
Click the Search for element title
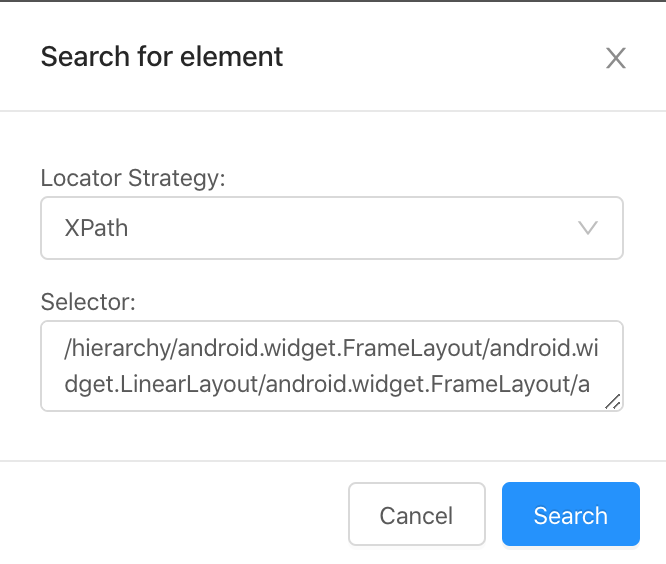(162, 57)
